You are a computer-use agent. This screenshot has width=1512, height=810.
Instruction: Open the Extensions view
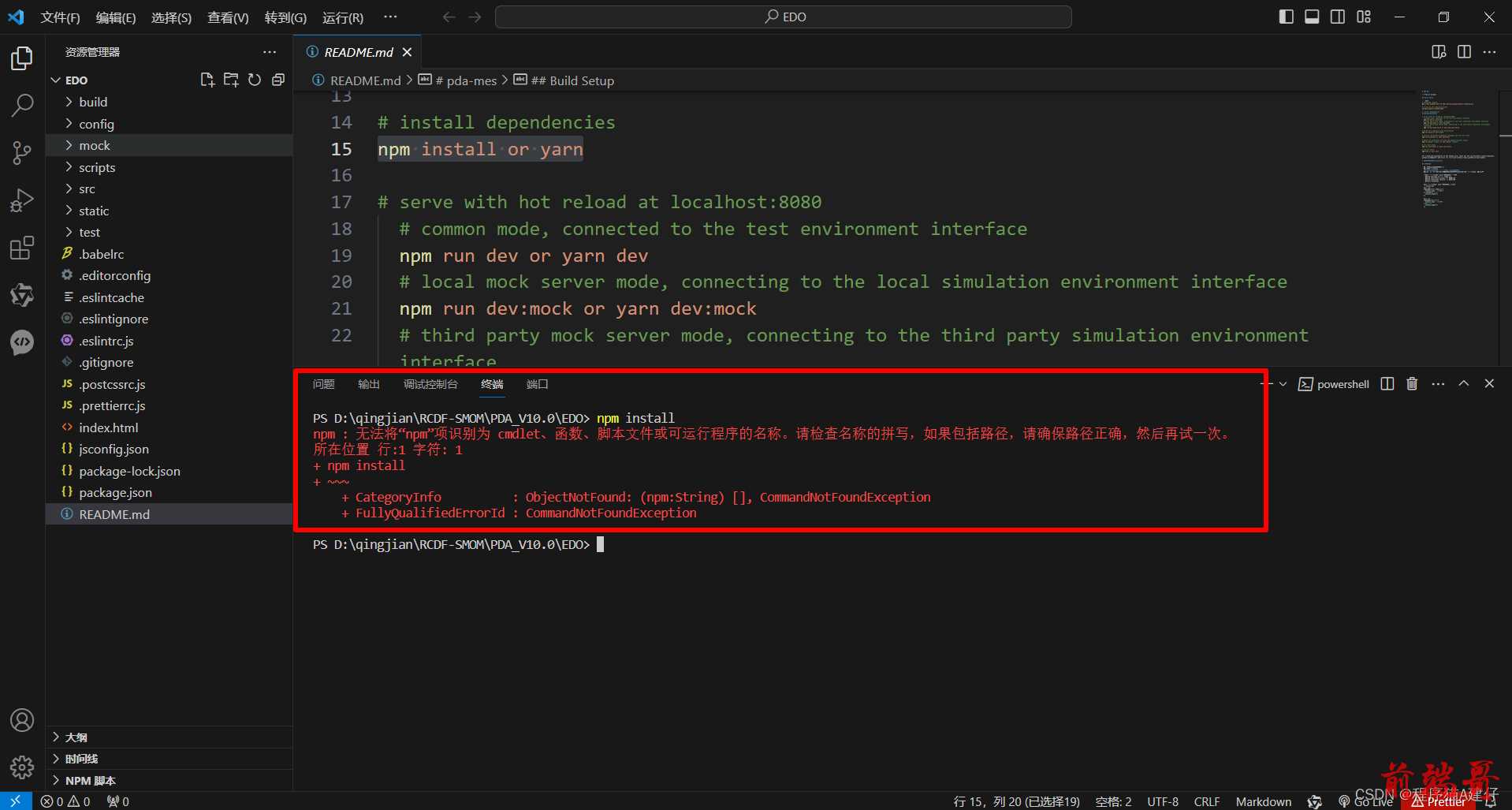coord(22,248)
